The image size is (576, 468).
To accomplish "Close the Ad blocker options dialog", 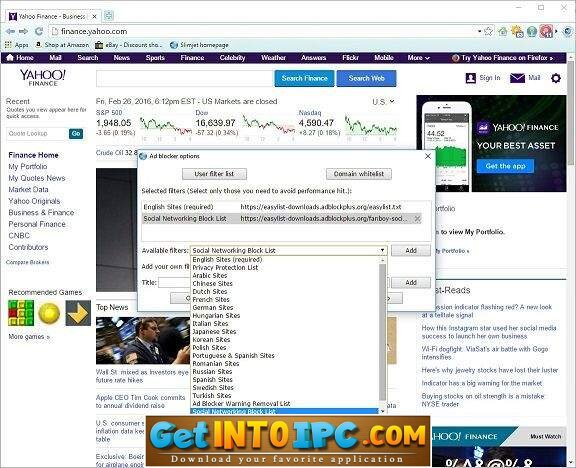I will [x=428, y=156].
